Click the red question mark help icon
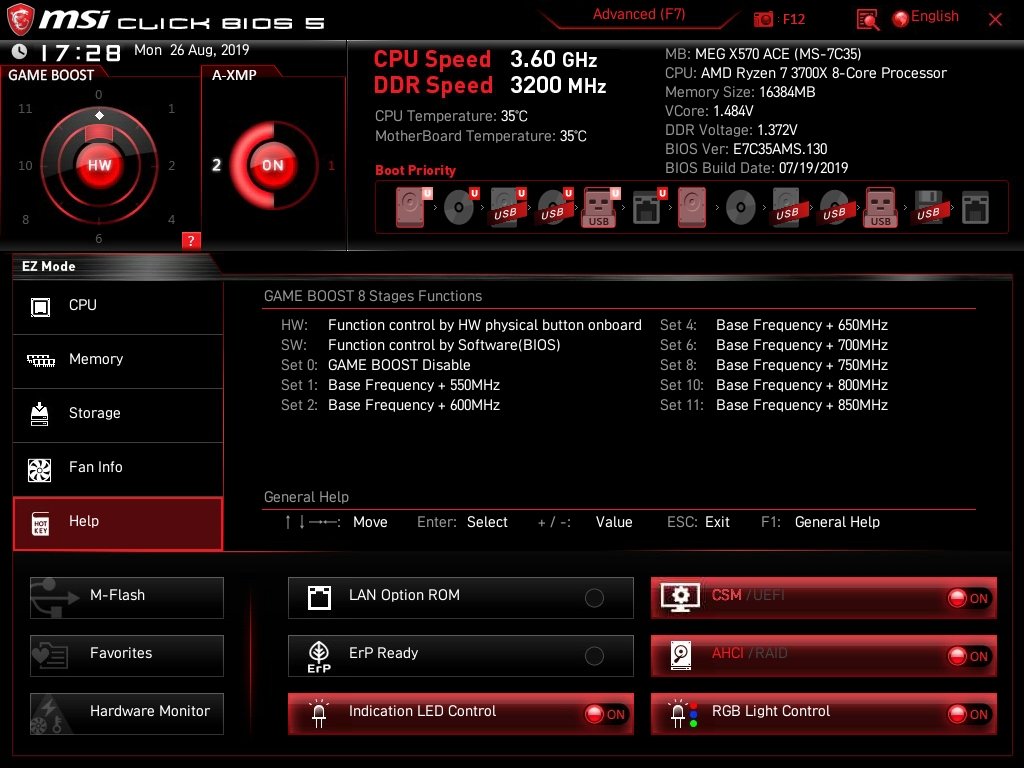Viewport: 1024px width, 768px height. pos(191,240)
